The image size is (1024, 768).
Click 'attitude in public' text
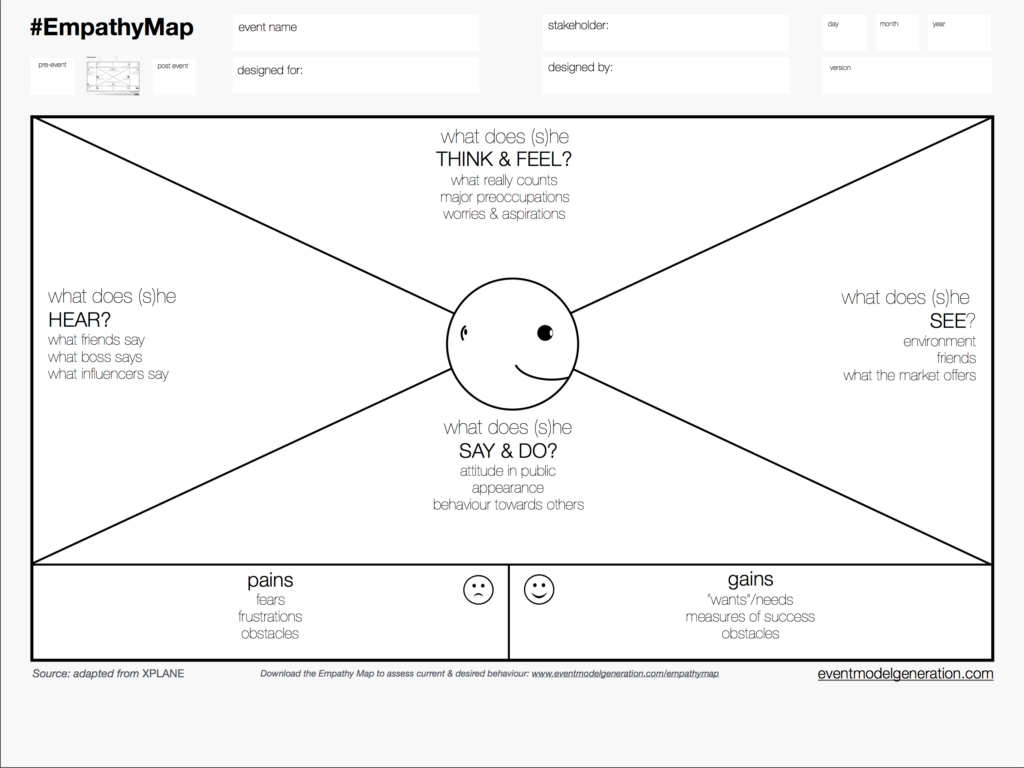507,471
